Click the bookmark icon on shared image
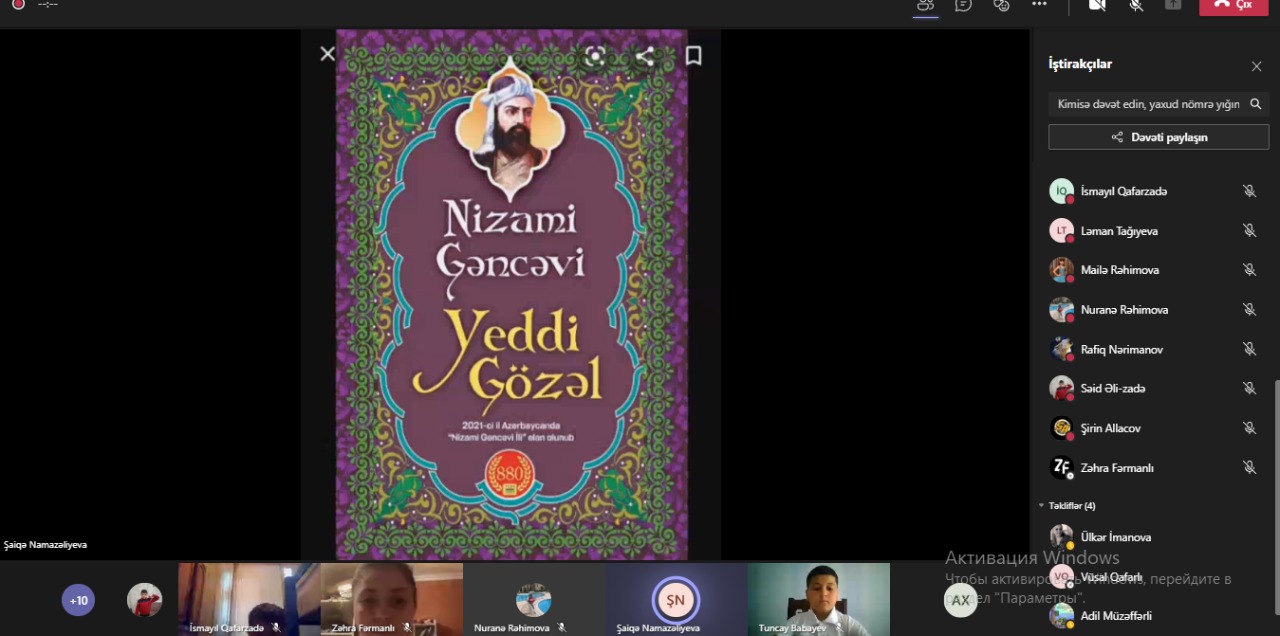The image size is (1280, 636). point(693,56)
